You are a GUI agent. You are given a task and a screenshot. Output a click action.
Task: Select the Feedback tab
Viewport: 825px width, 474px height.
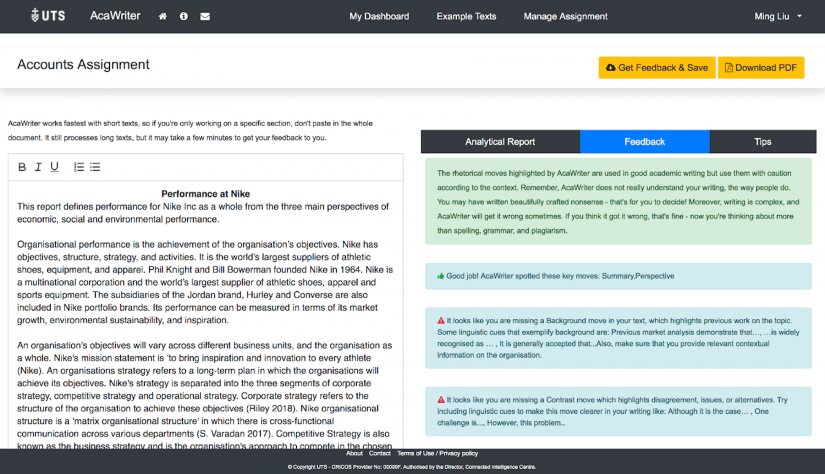point(645,142)
